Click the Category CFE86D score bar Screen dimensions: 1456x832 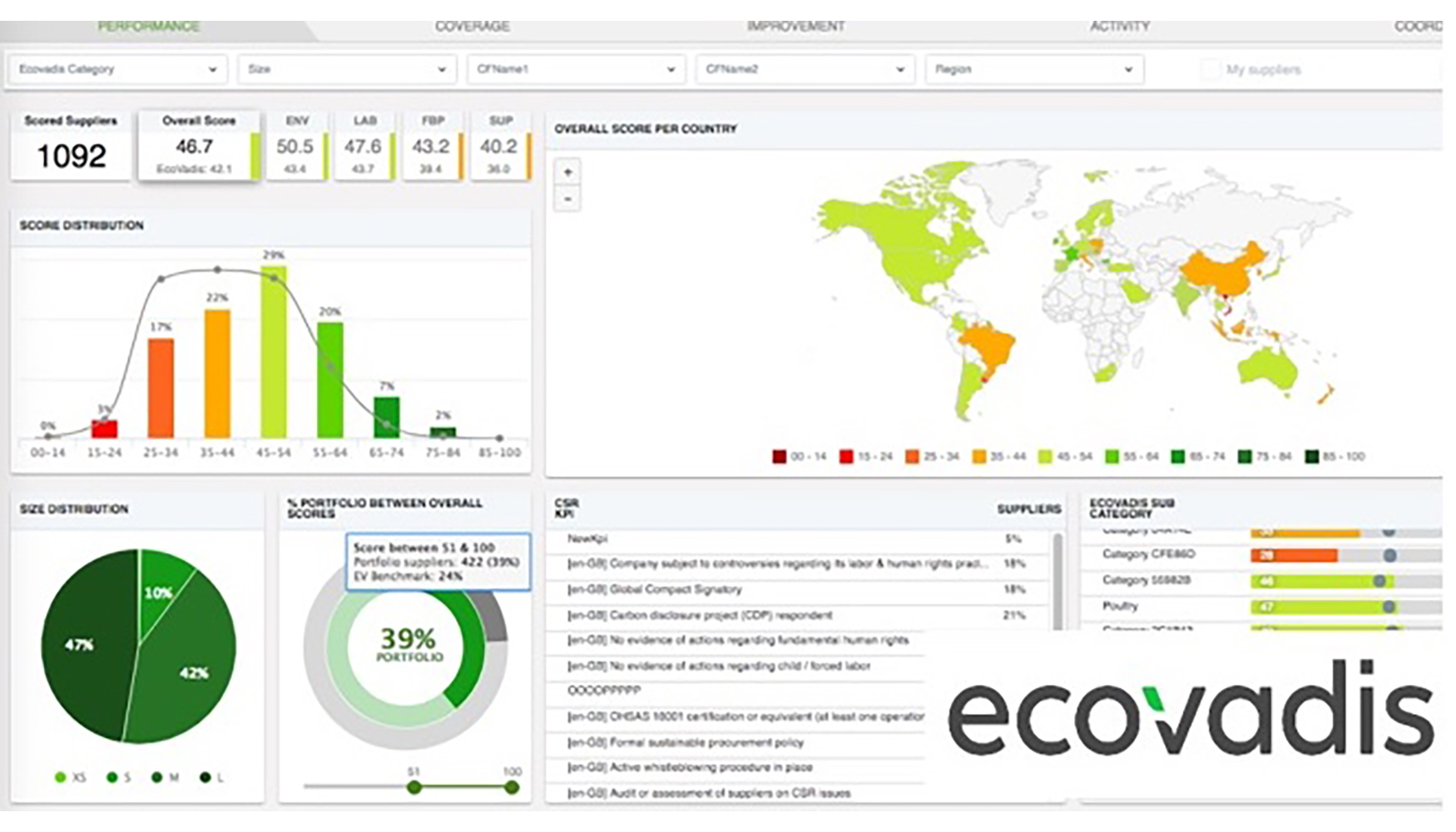click(x=1294, y=555)
